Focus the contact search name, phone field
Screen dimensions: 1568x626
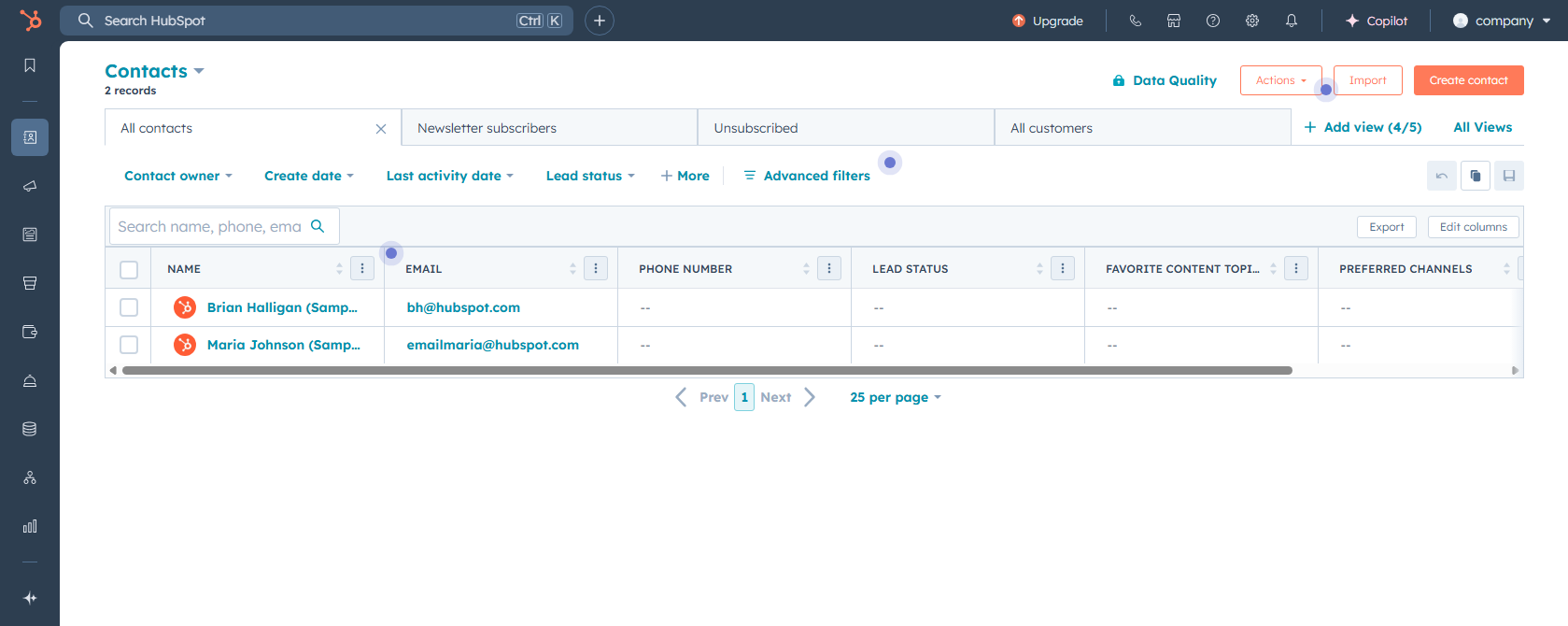[224, 226]
